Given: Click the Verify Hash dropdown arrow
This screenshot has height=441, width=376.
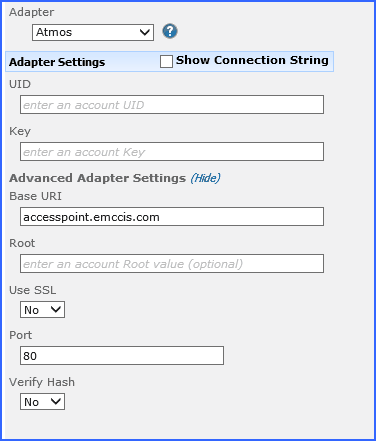Looking at the screenshot, I should [56, 401].
